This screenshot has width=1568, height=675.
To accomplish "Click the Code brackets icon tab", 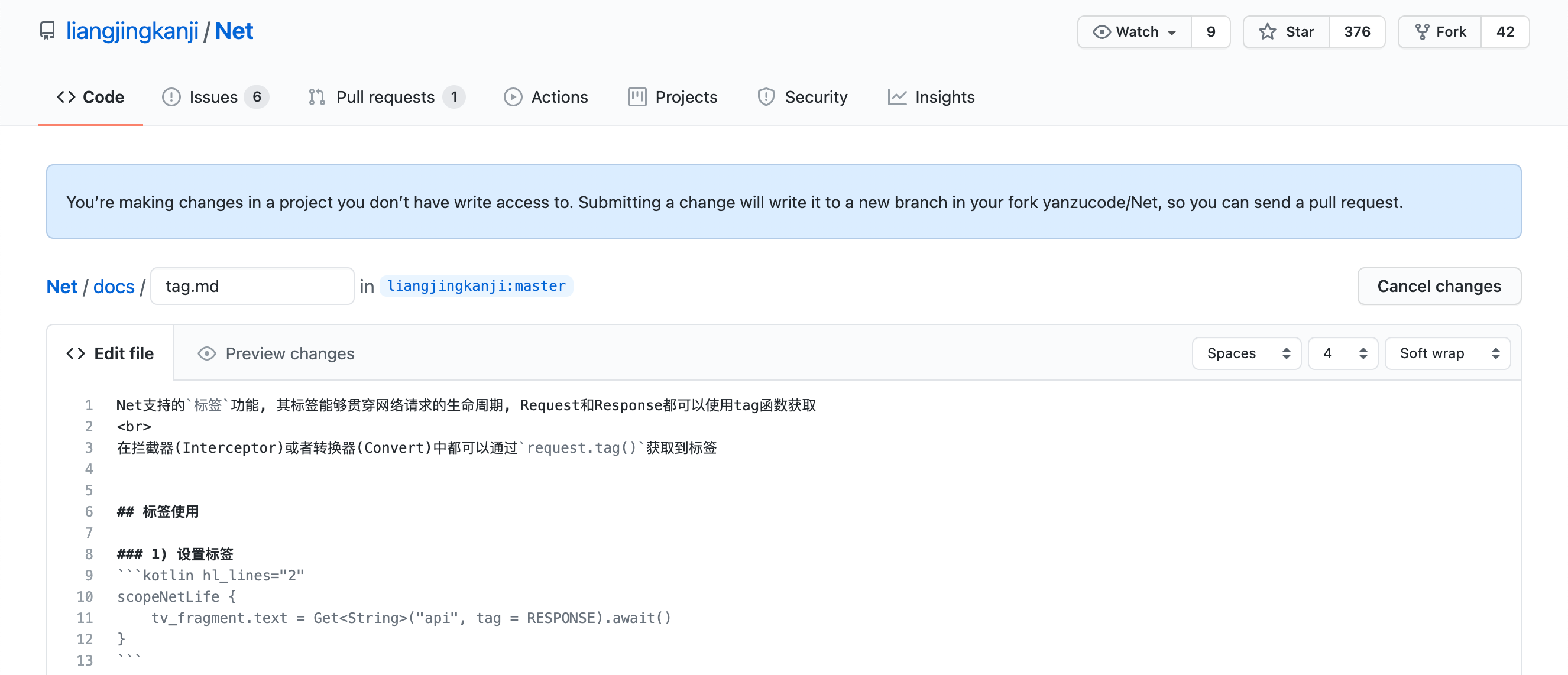I will (x=66, y=97).
